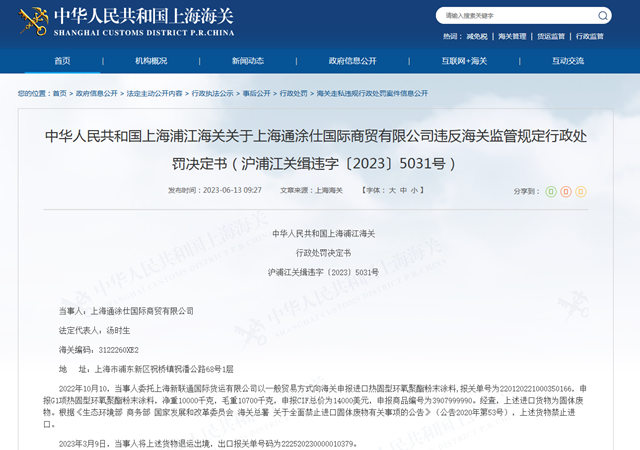Go to 首页 in the breadcrumb
640x450 pixels.
[x=60, y=93]
